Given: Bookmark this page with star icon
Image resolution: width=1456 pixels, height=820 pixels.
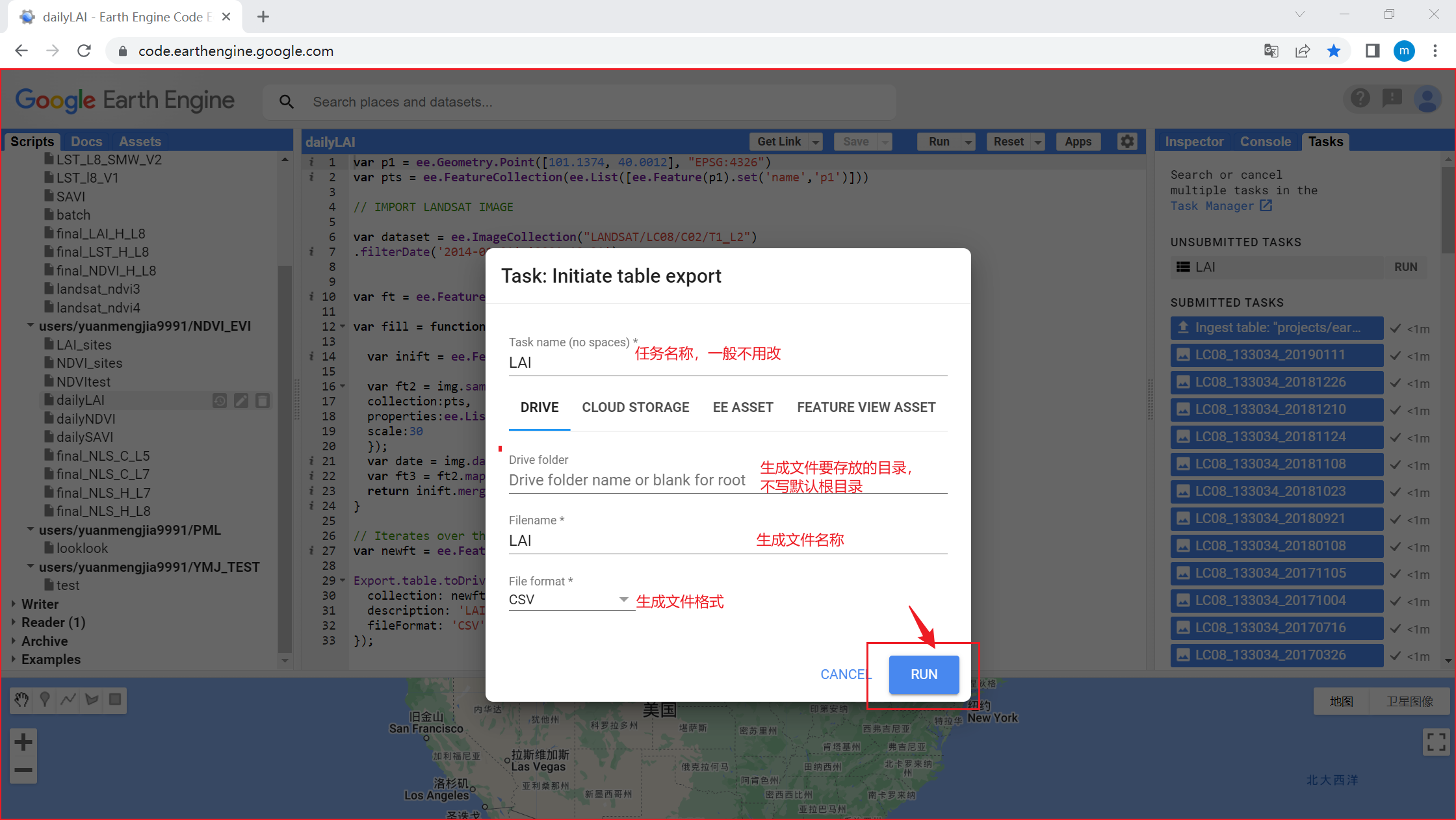Looking at the screenshot, I should click(1334, 51).
